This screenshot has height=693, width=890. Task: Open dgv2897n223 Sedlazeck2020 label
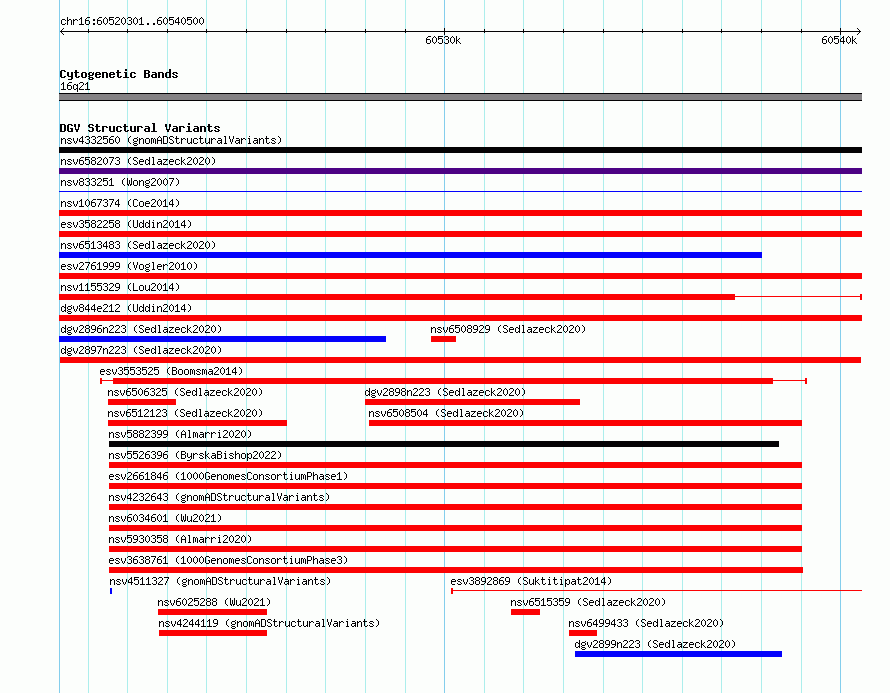pyautogui.click(x=141, y=350)
